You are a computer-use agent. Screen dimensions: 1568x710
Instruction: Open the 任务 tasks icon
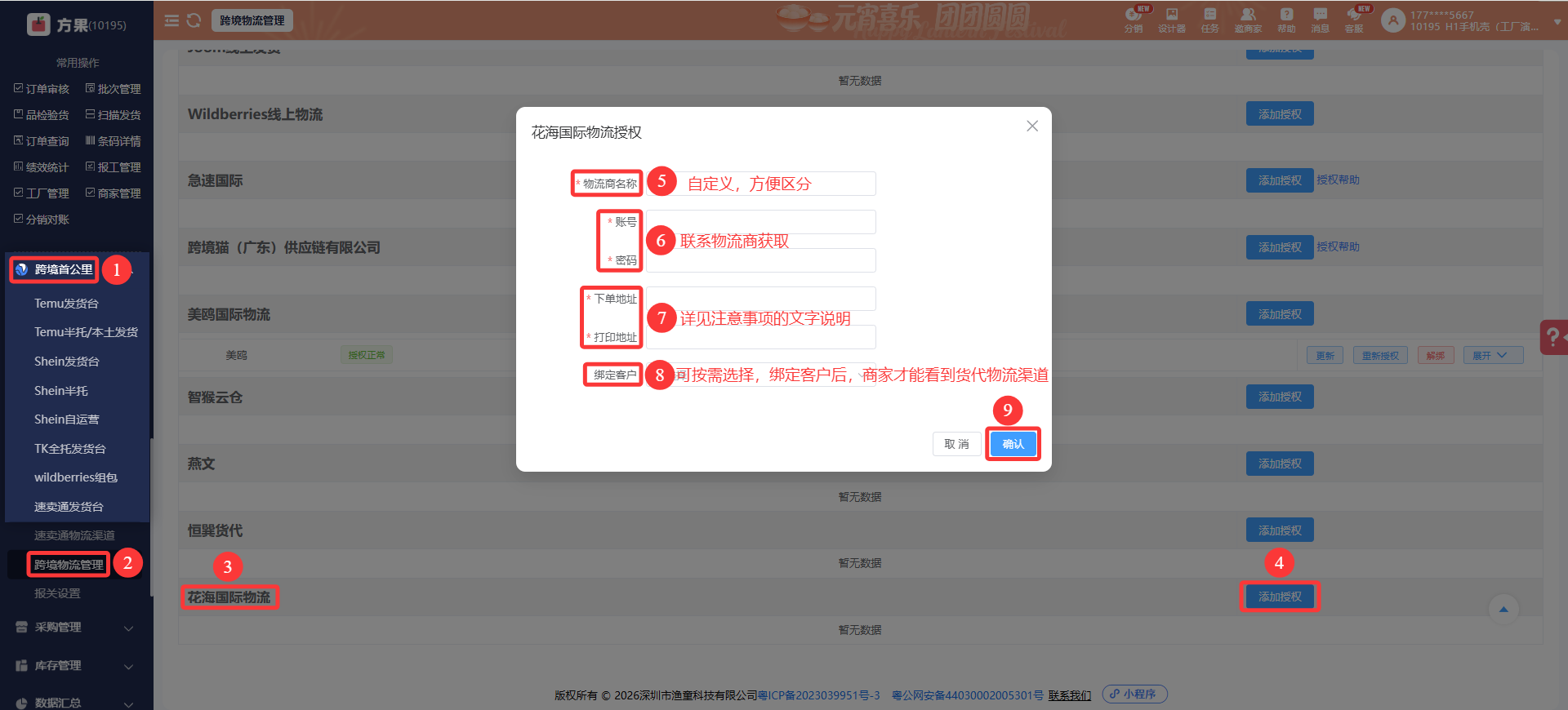[x=1209, y=20]
